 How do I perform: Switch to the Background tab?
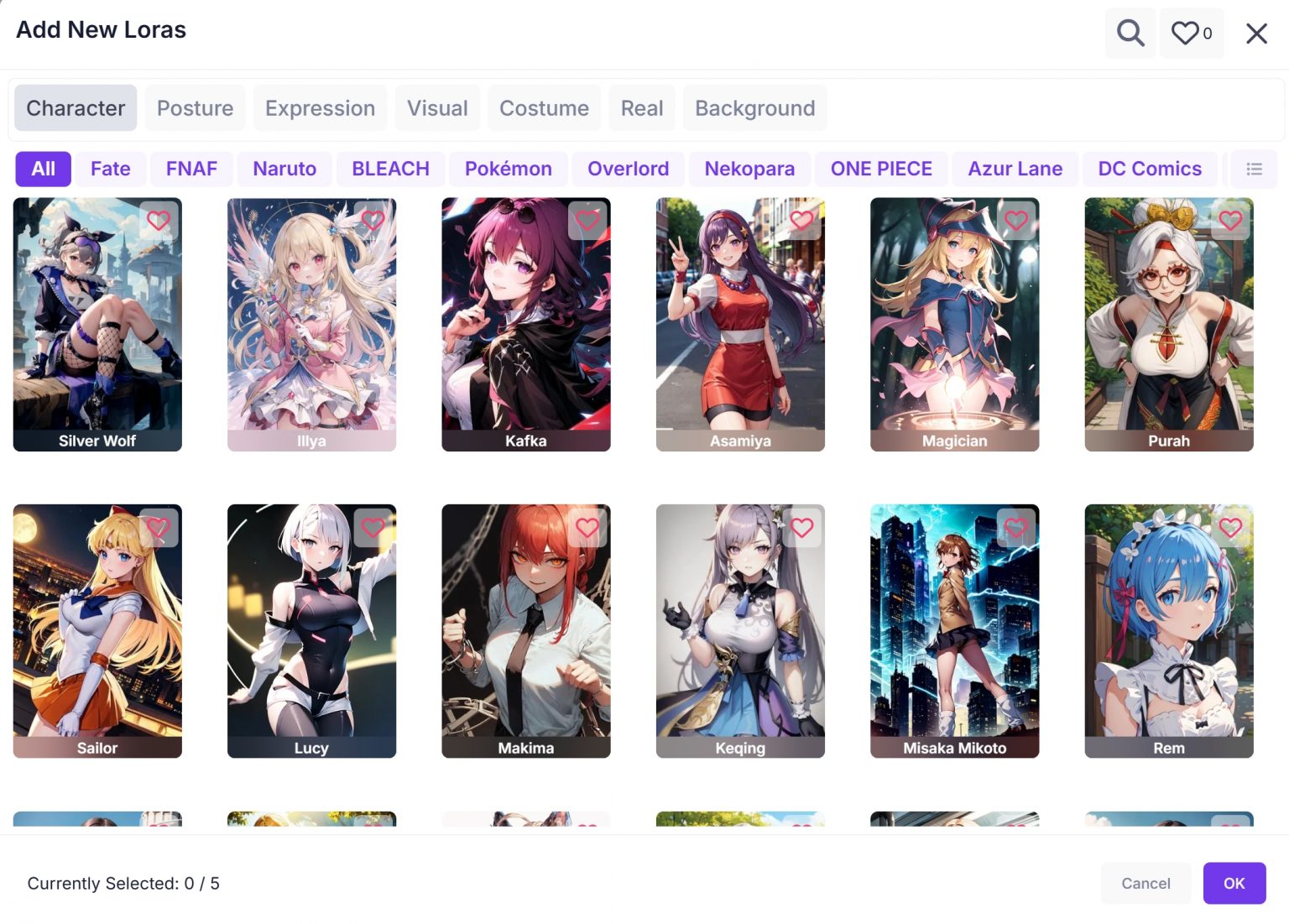pyautogui.click(x=754, y=108)
